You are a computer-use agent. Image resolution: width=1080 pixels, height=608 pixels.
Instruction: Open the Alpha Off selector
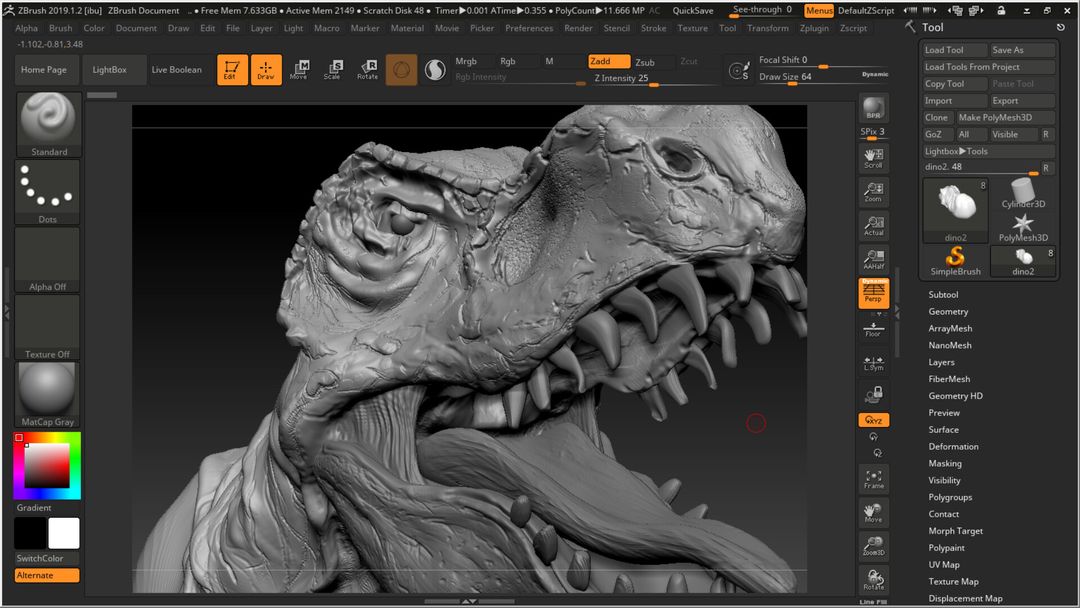pos(48,260)
